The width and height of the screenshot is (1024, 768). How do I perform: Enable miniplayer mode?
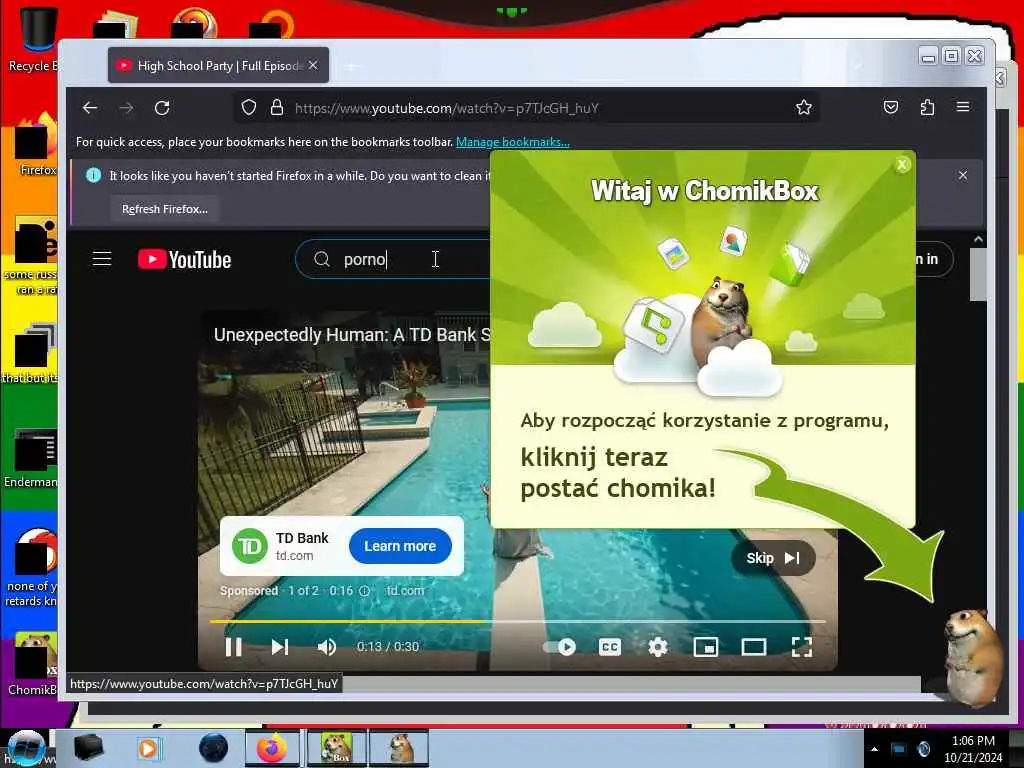pyautogui.click(x=706, y=647)
